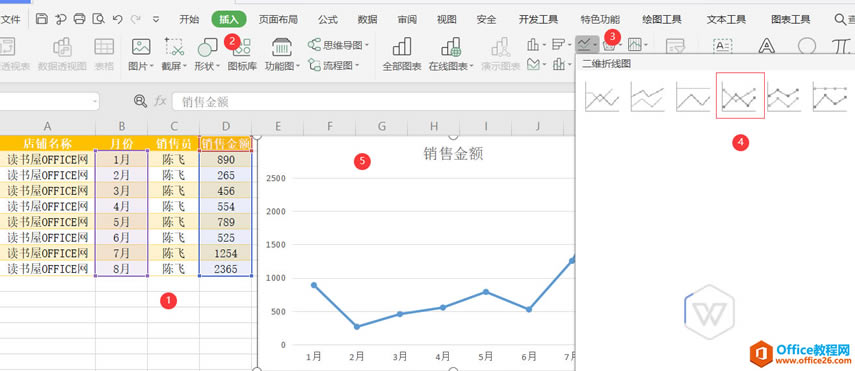Select the column D header
The width and height of the screenshot is (855, 371).
[x=226, y=127]
